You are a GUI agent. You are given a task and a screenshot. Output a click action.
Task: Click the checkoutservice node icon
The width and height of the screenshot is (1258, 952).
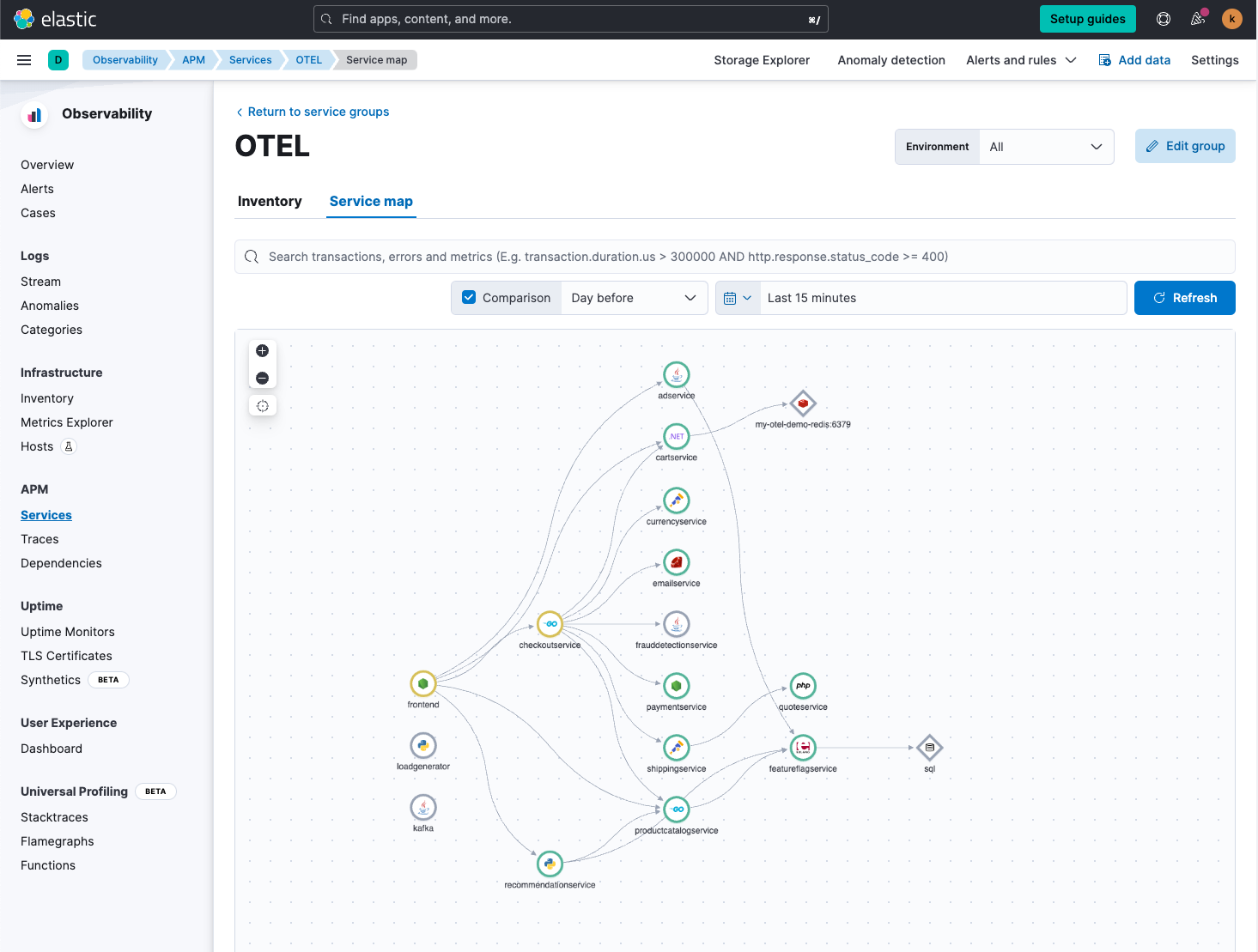pos(550,624)
